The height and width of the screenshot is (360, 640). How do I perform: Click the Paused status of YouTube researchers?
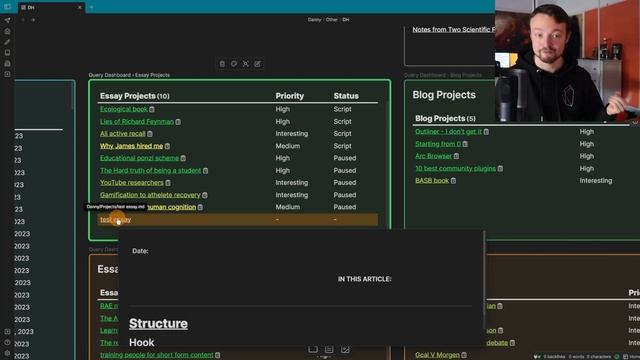(345, 182)
